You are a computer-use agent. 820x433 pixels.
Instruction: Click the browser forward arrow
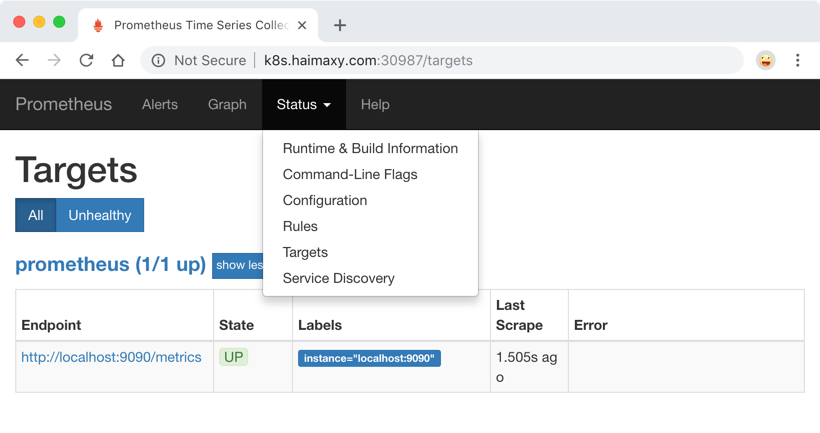[x=54, y=60]
